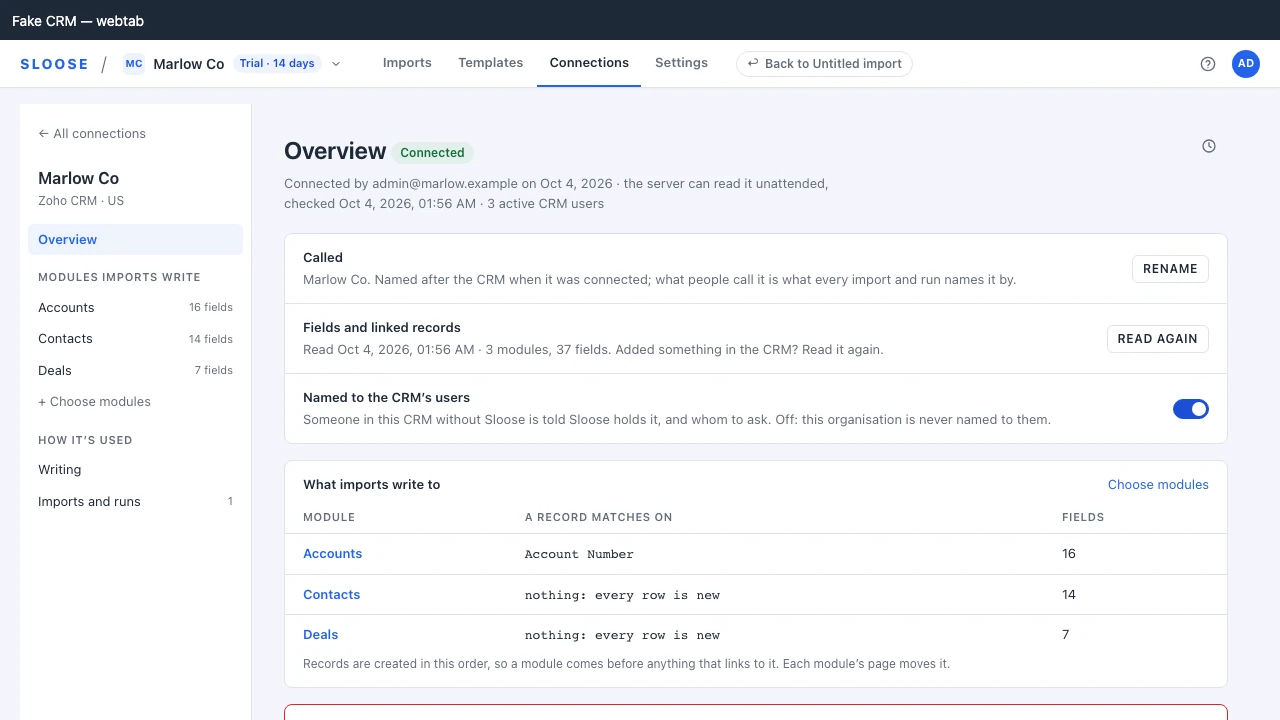Open Writing in the sidebar
Image resolution: width=1280 pixels, height=720 pixels.
135,470
